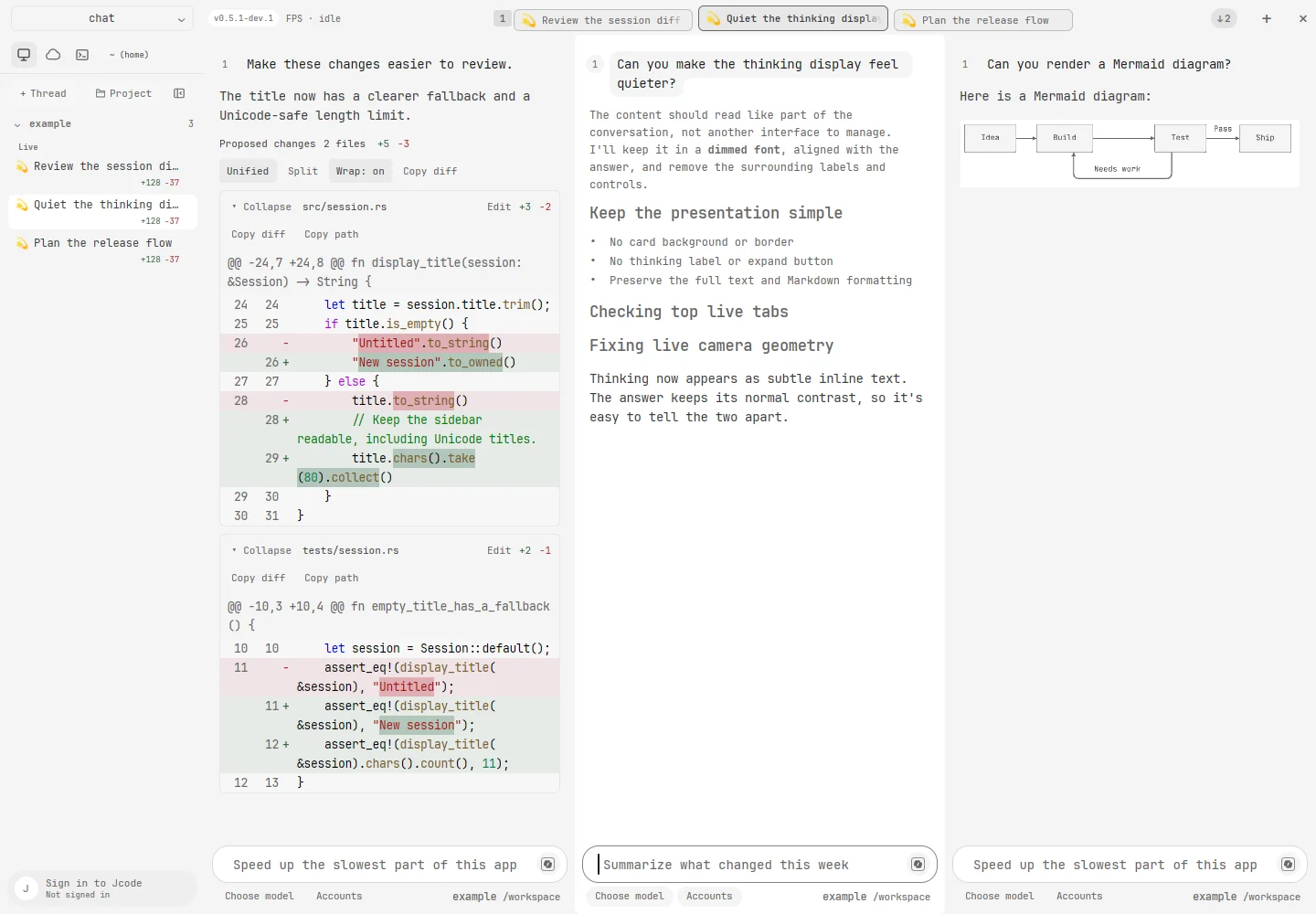Open 'Plan the release flow' thread in sidebar

102,250
